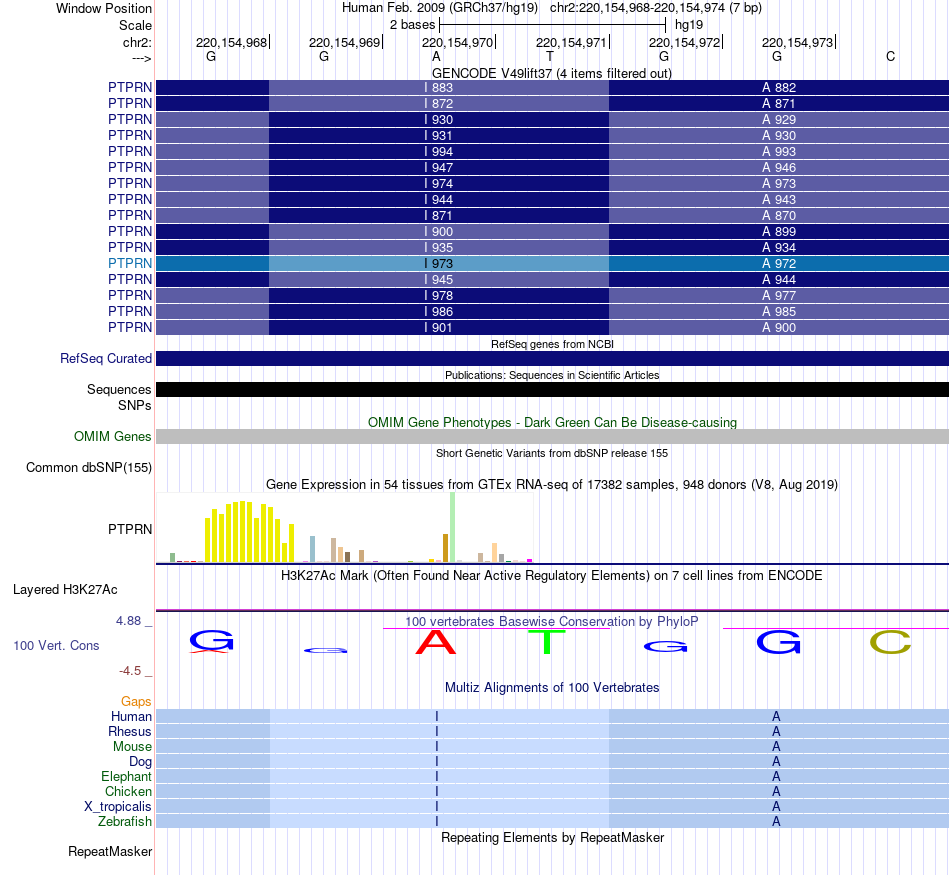
Task: Click the red A conservation logo letter
Action: tap(436, 642)
